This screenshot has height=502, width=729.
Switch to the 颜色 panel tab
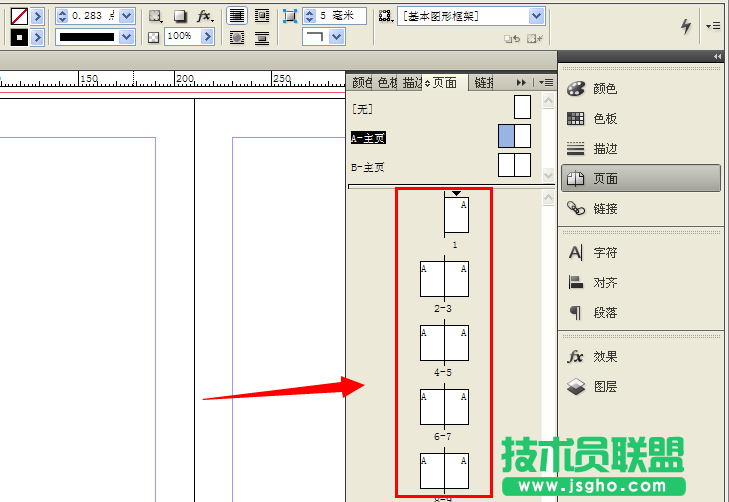tap(362, 83)
